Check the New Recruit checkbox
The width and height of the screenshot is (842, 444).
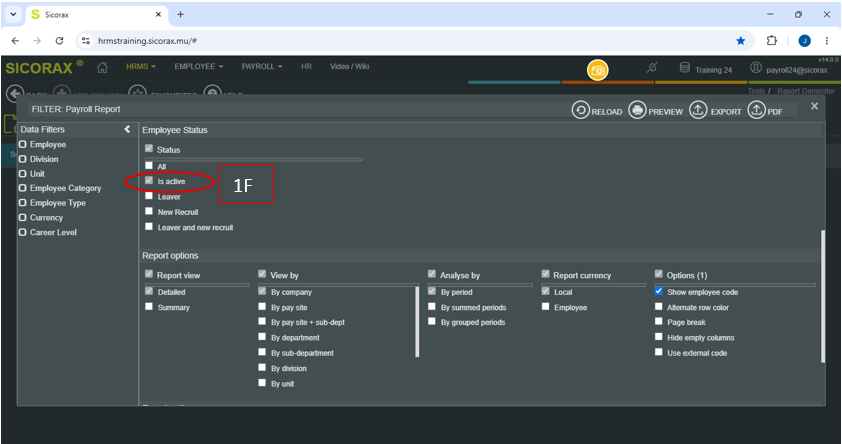tap(149, 211)
